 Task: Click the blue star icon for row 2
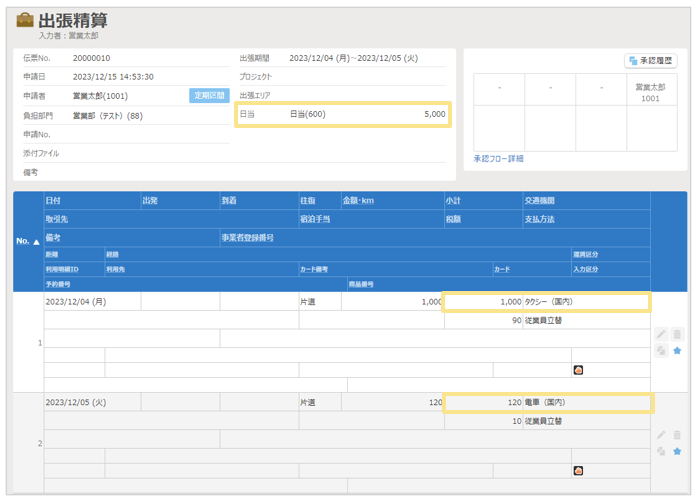coord(677,451)
